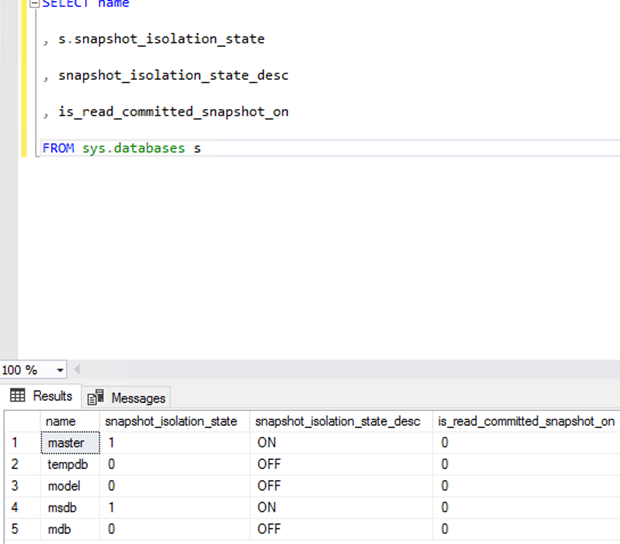Click the is_read_committed_snapshot_on line in the editor
The image size is (620, 544).
tap(173, 111)
